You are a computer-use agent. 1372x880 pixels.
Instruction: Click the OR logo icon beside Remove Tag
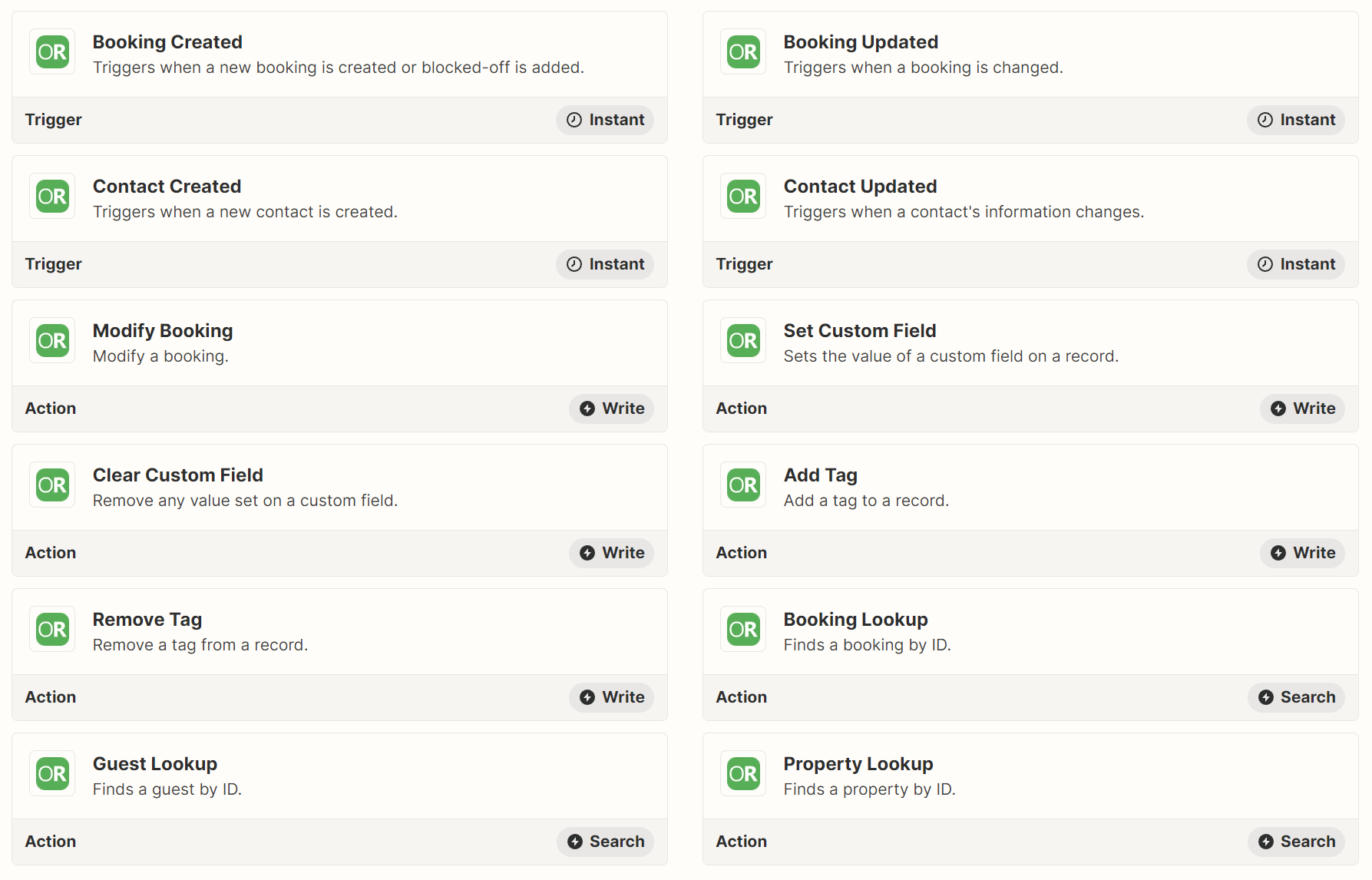pyautogui.click(x=52, y=630)
